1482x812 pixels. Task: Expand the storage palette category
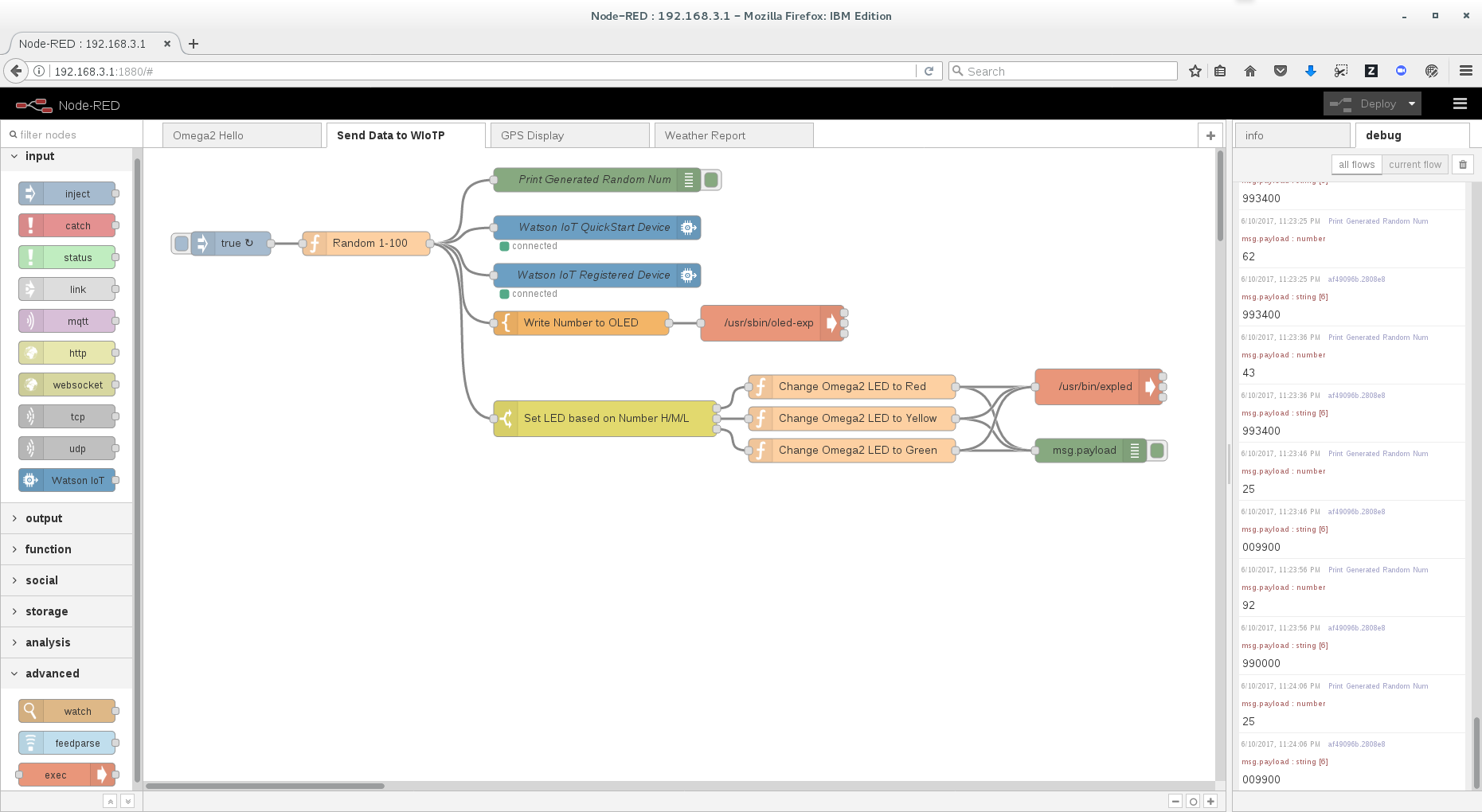67,611
